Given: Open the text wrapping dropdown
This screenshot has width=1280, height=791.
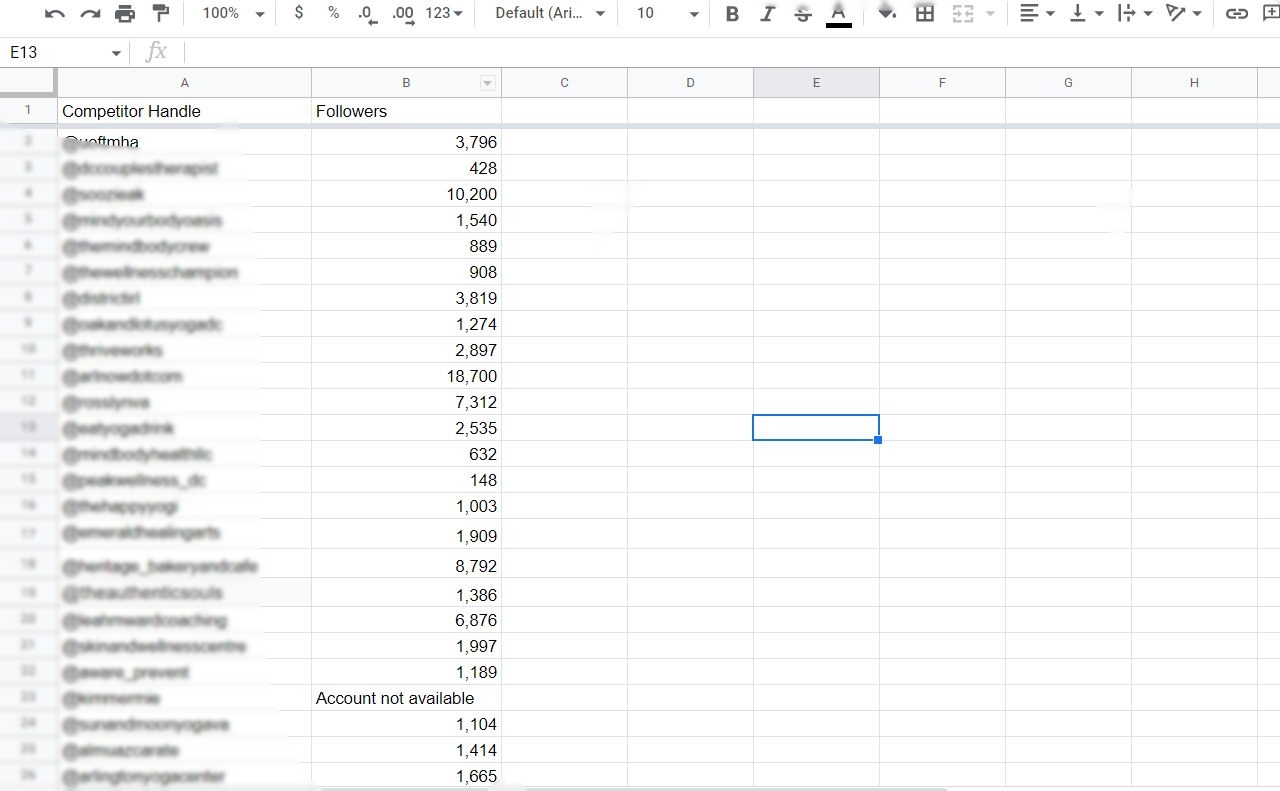Looking at the screenshot, I should [x=1134, y=13].
